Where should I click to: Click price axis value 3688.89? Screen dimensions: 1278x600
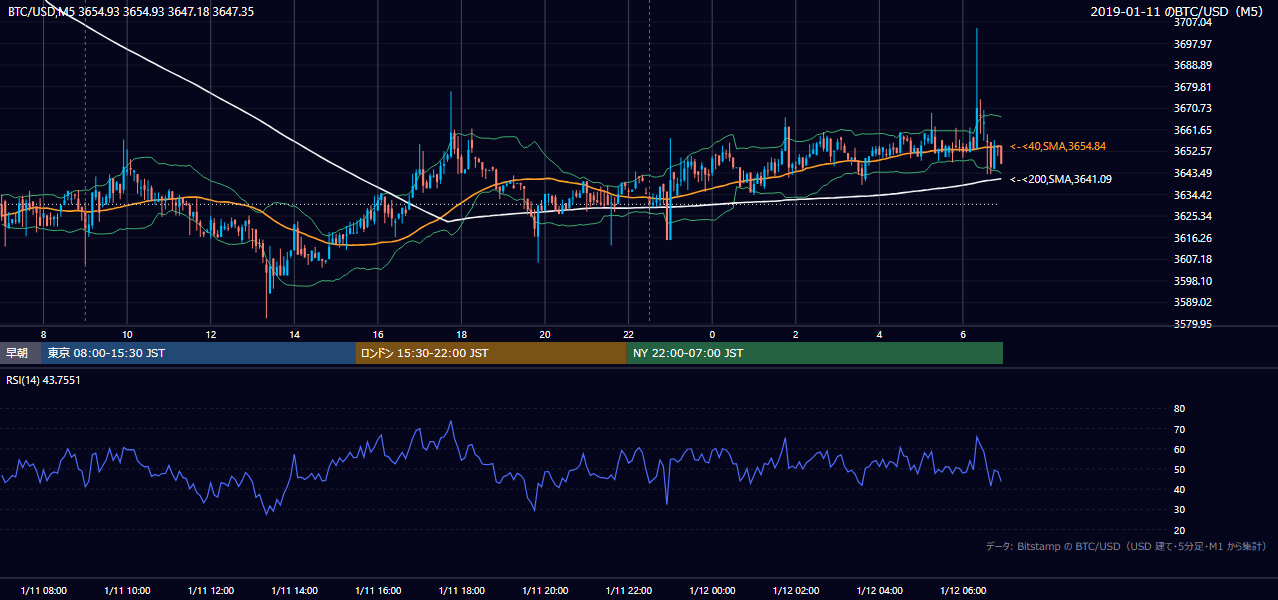point(1193,65)
